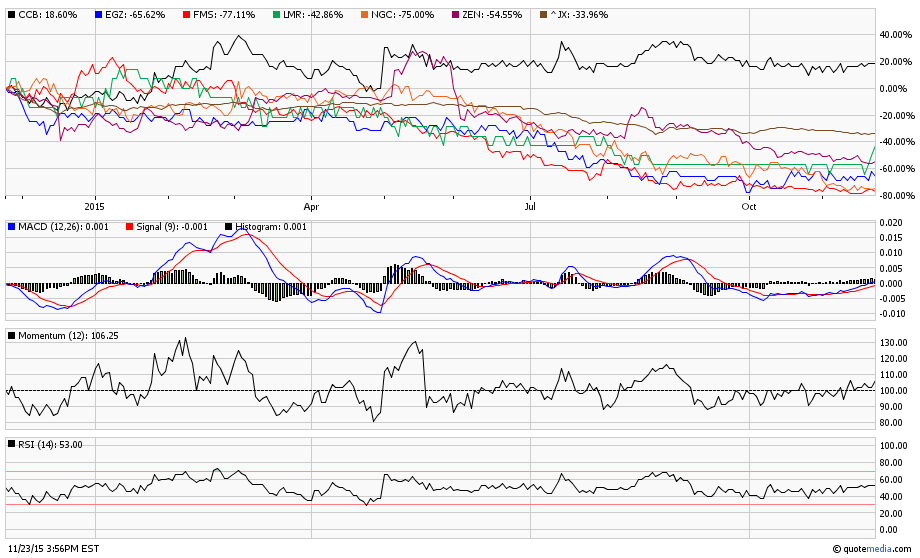
Task: Click the red Signal (9) legend square
Action: click(127, 226)
